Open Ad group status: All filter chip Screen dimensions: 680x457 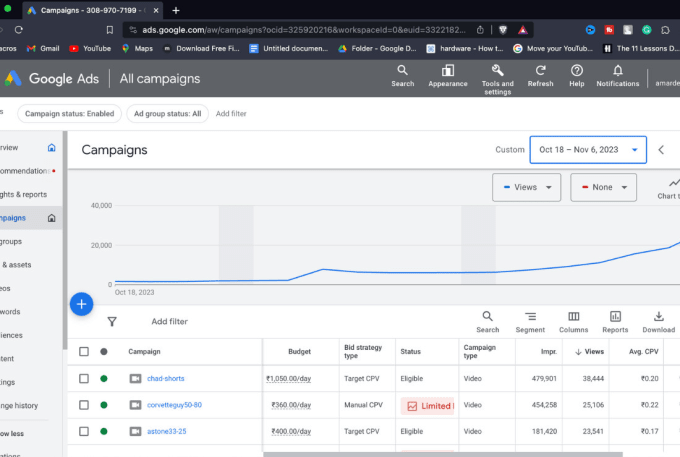[x=167, y=114]
